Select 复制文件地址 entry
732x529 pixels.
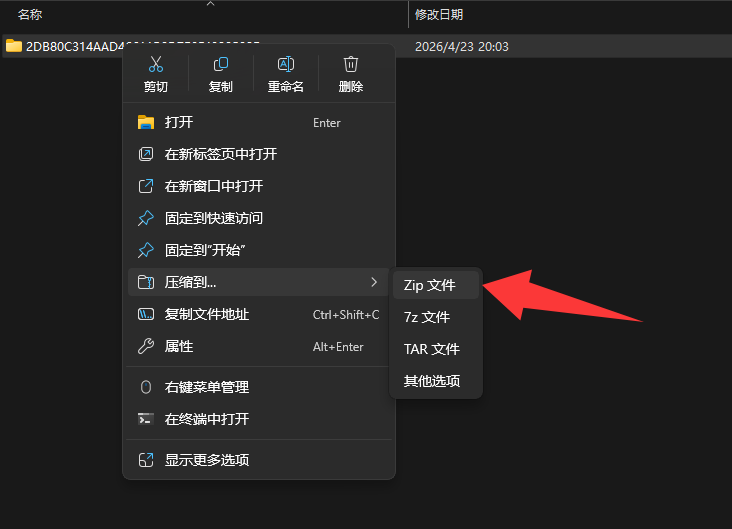259,314
